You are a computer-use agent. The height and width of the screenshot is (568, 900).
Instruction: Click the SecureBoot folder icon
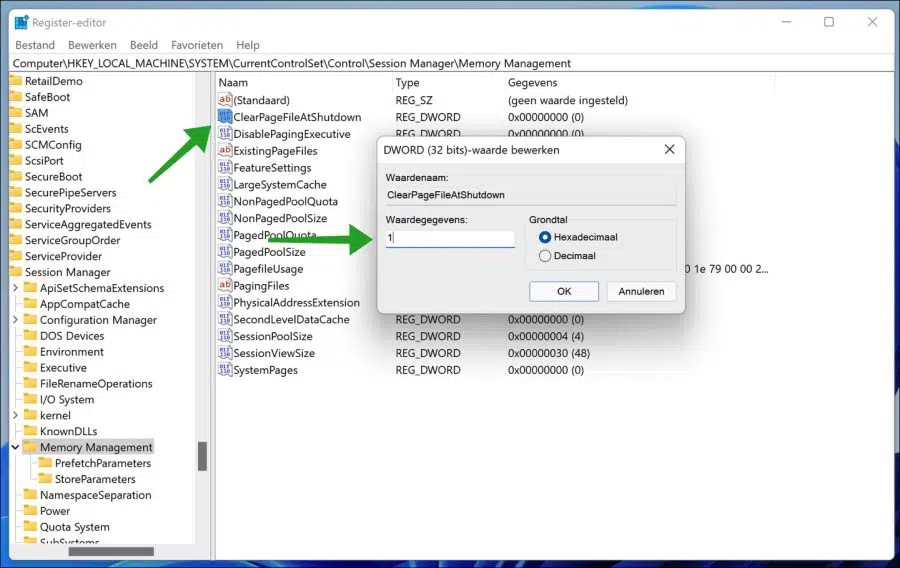click(x=15, y=176)
